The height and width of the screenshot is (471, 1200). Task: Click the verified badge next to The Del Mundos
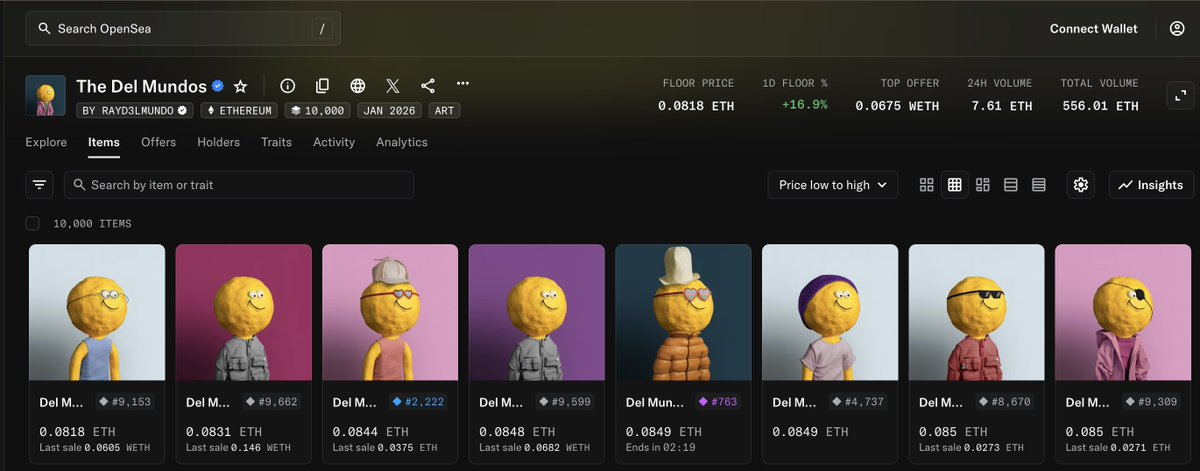pyautogui.click(x=217, y=86)
